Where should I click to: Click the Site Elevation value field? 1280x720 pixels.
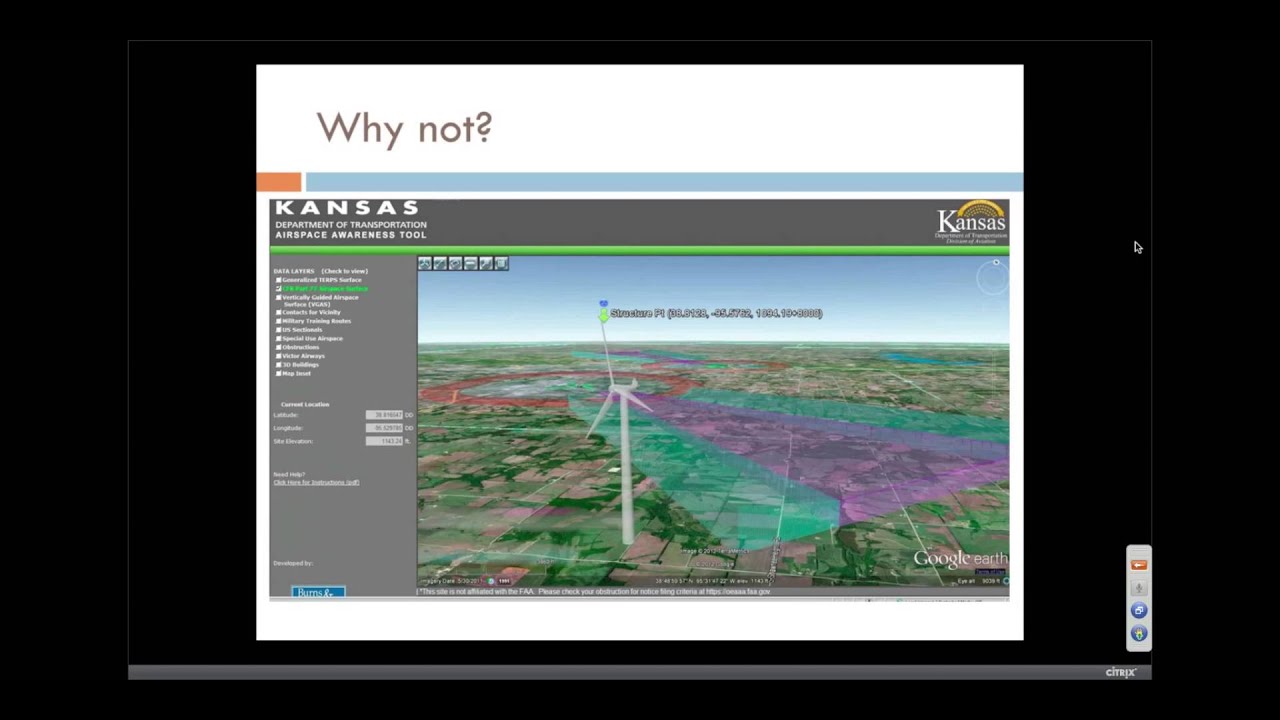click(x=384, y=441)
